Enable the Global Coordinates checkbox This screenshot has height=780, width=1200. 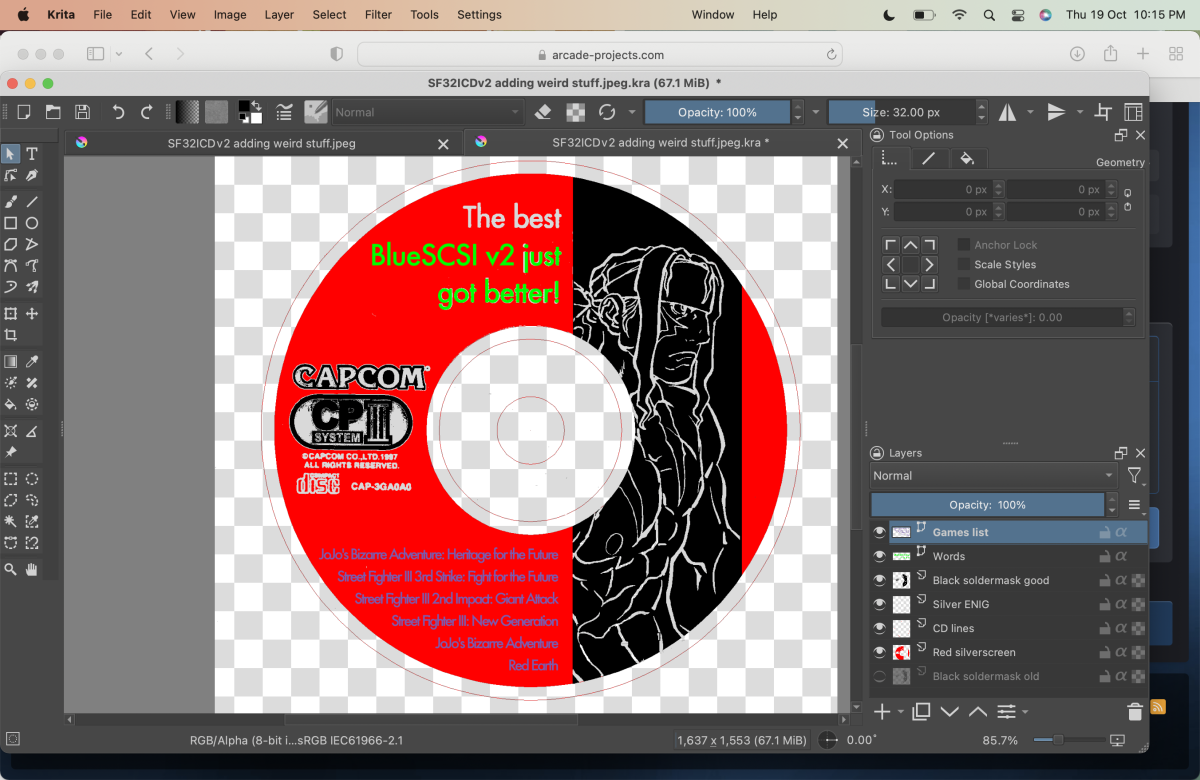pos(964,284)
